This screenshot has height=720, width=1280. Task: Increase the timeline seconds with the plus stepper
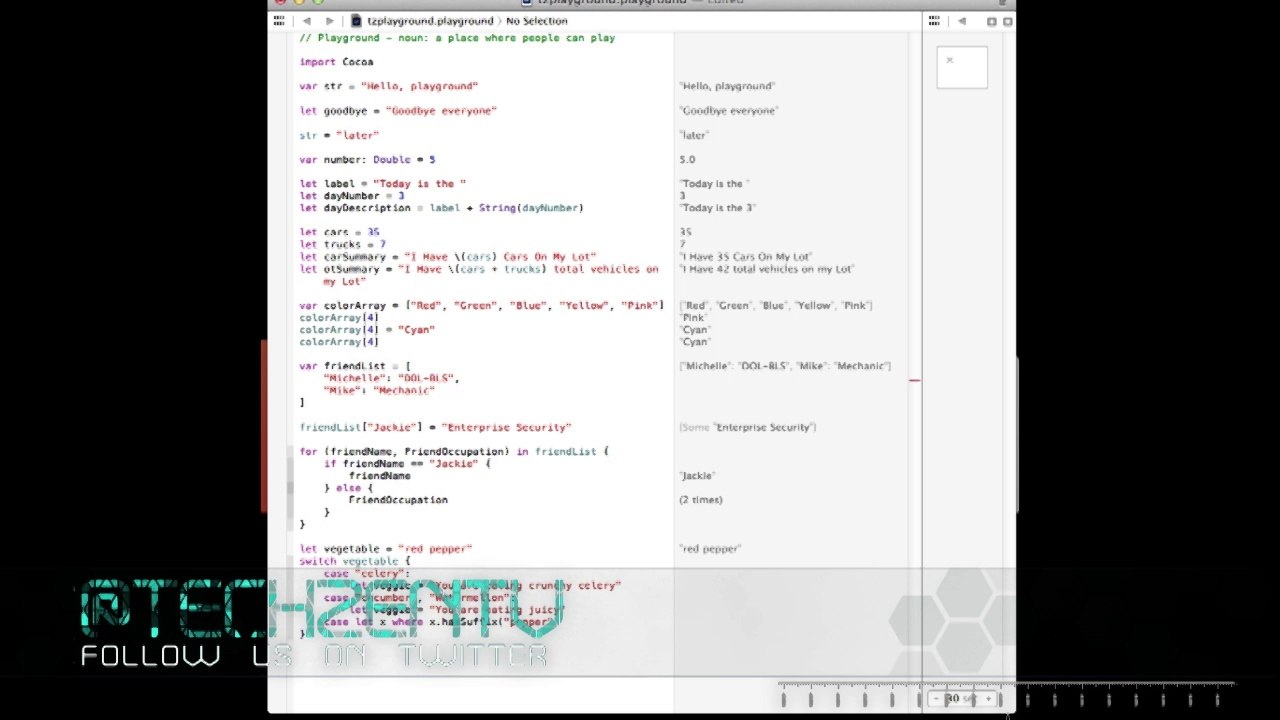(989, 699)
